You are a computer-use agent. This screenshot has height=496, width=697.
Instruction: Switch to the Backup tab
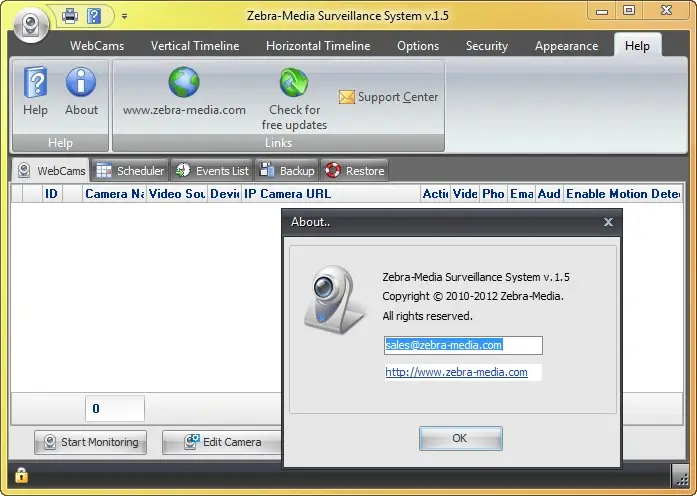coord(287,171)
